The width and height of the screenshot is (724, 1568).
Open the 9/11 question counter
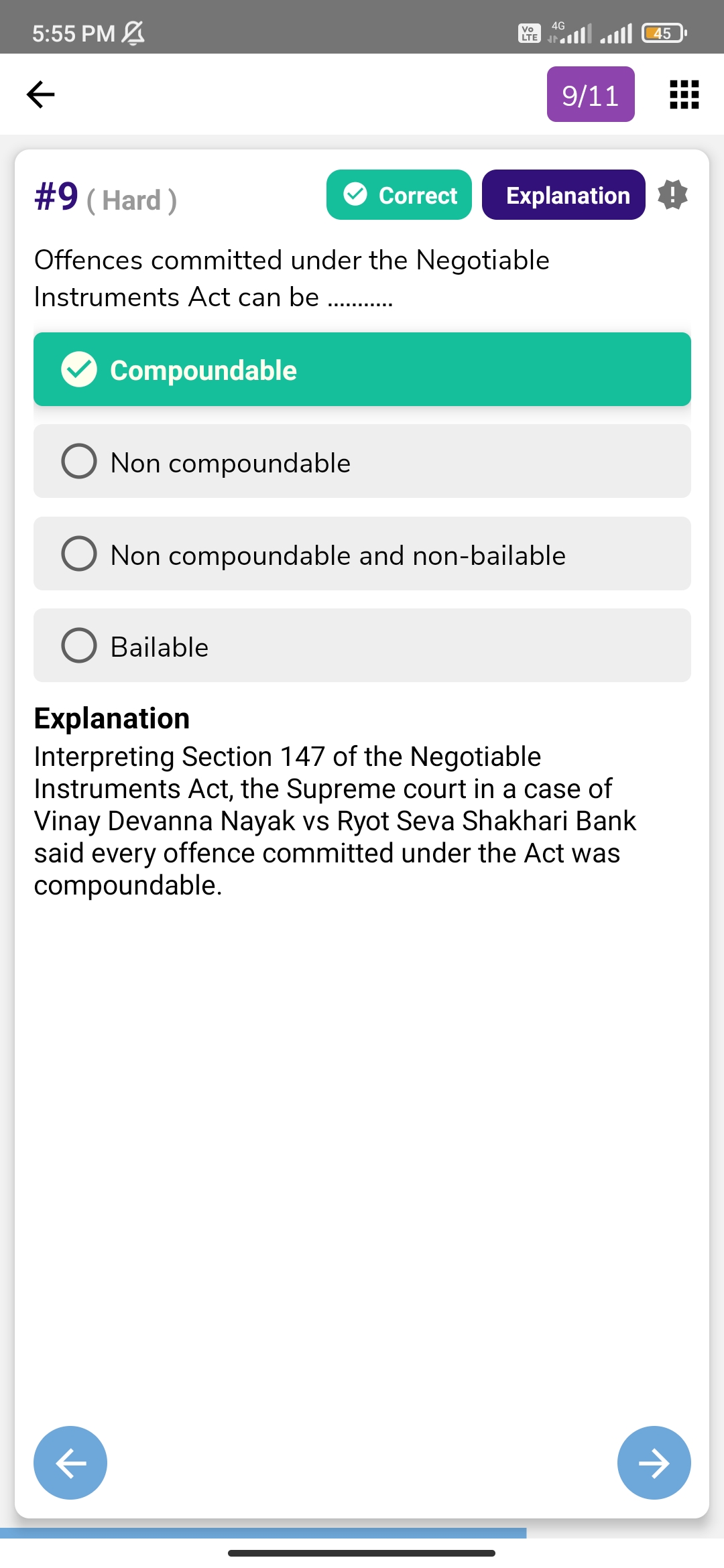click(591, 94)
